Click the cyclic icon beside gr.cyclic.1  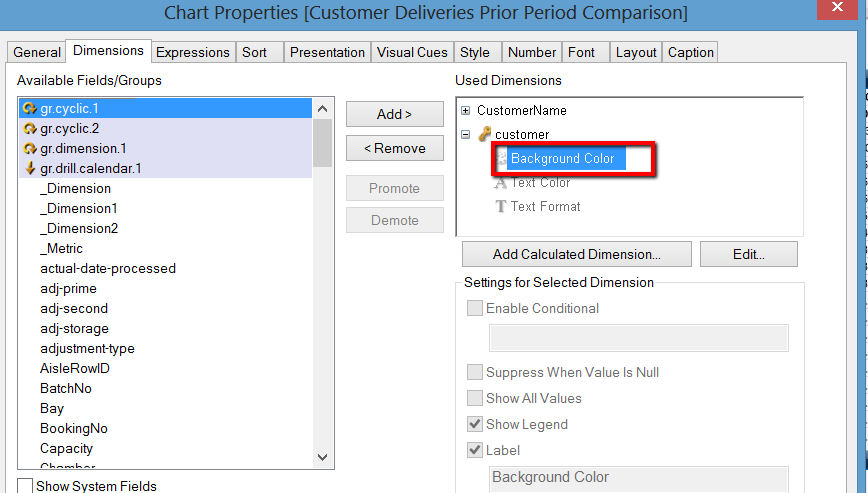pos(30,108)
